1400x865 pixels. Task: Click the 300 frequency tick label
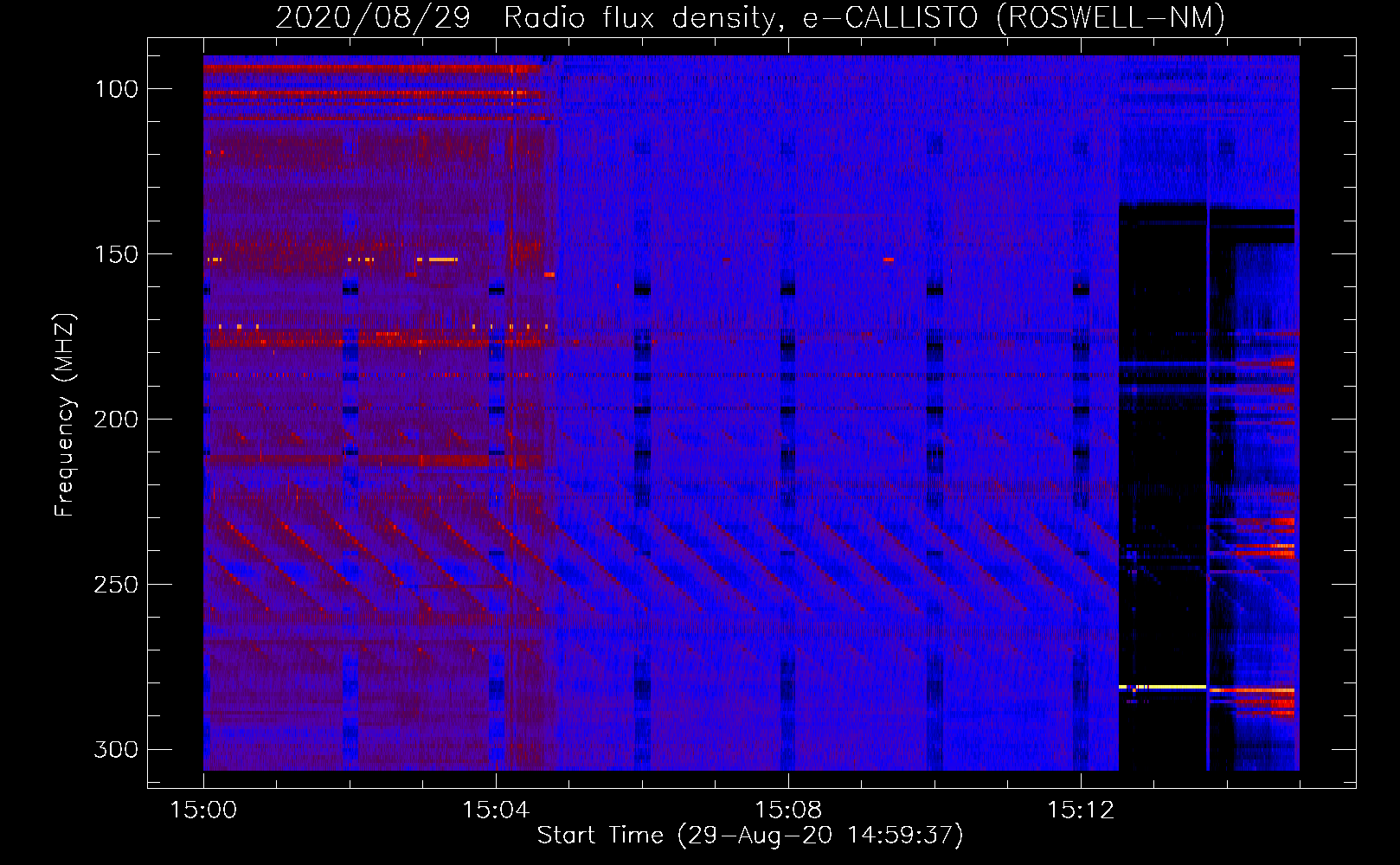(116, 749)
